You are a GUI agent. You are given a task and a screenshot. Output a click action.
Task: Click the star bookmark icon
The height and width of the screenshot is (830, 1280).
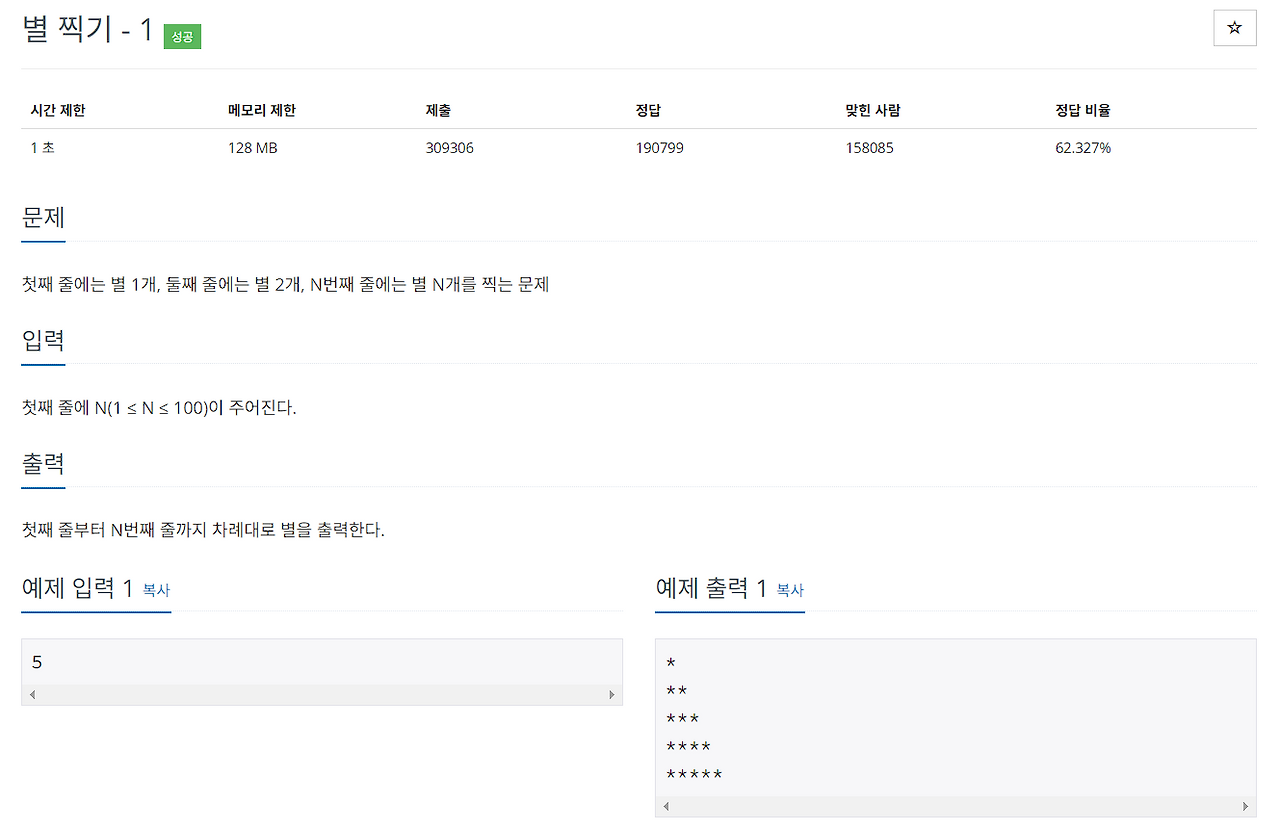coord(1234,28)
